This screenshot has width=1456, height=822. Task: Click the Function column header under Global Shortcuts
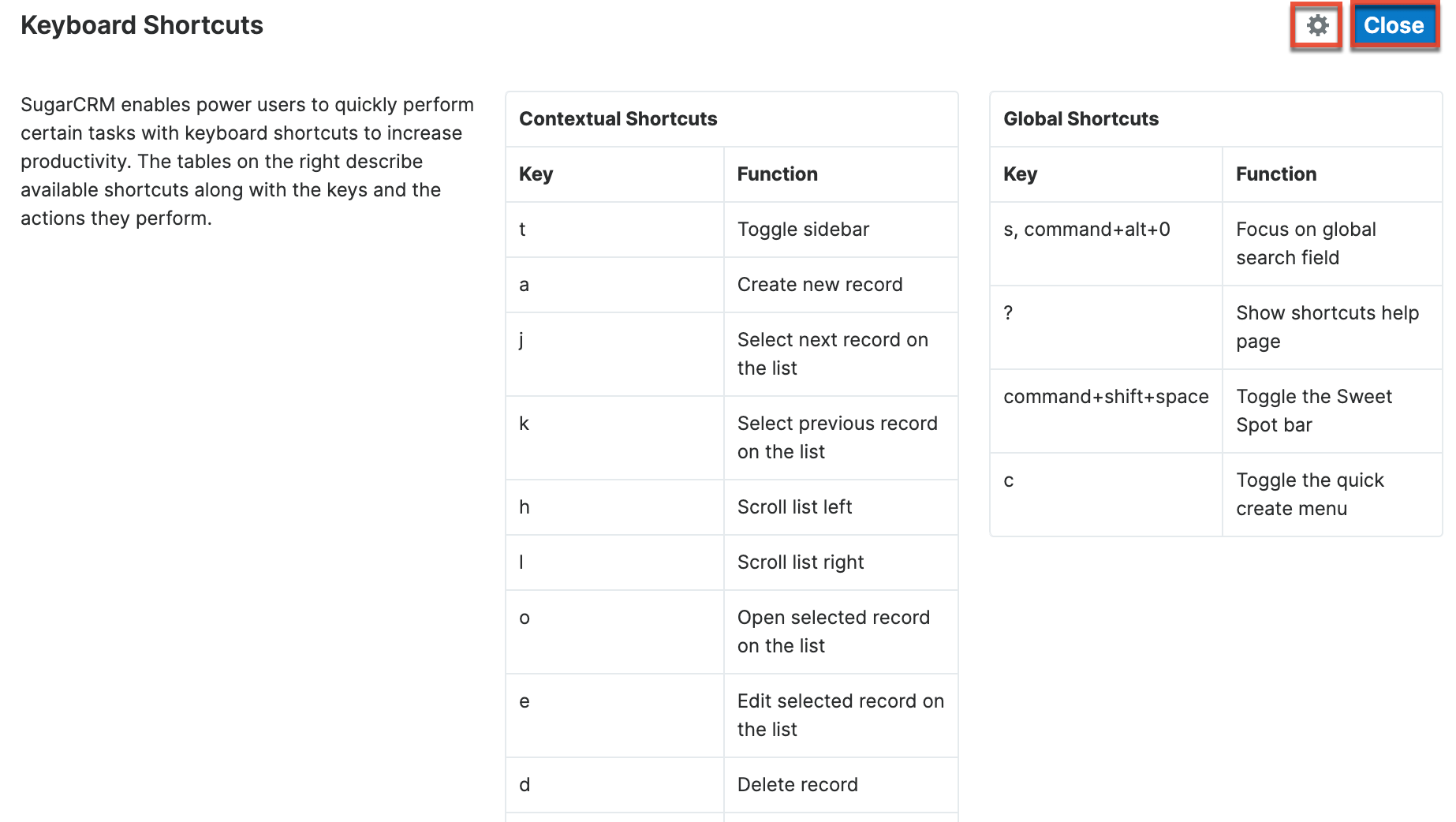pyautogui.click(x=1275, y=174)
